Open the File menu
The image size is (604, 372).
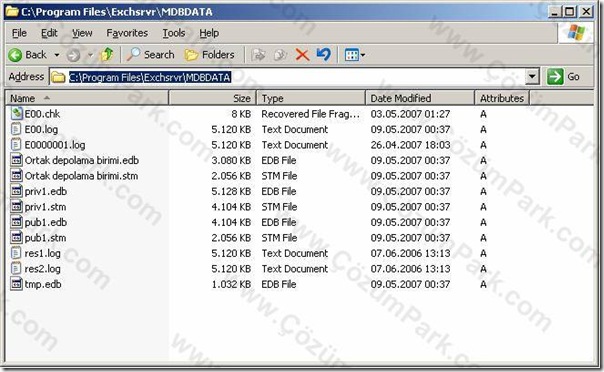tap(19, 34)
